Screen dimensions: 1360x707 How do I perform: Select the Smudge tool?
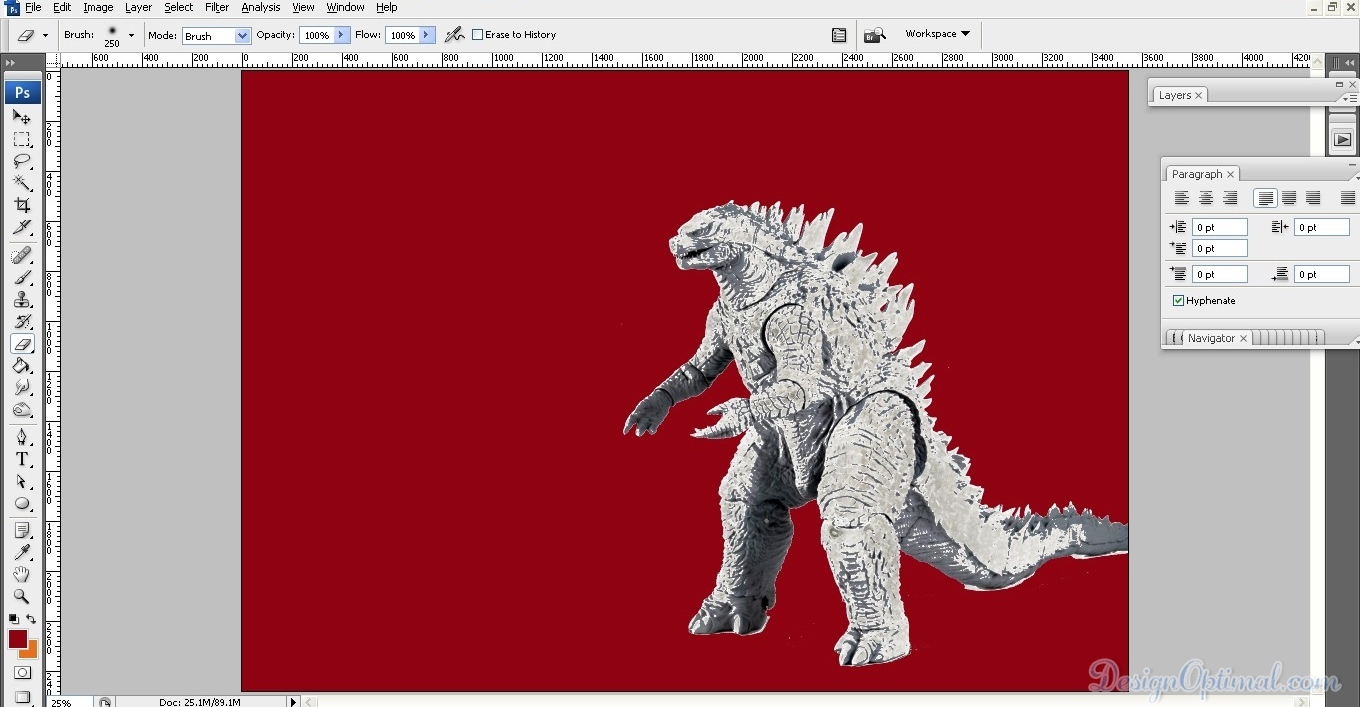[x=22, y=388]
